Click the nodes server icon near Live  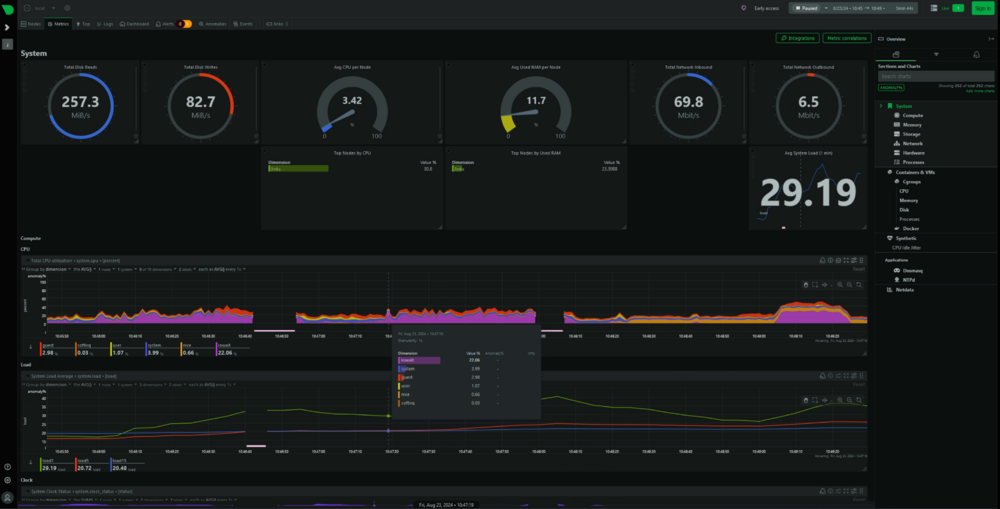point(934,8)
